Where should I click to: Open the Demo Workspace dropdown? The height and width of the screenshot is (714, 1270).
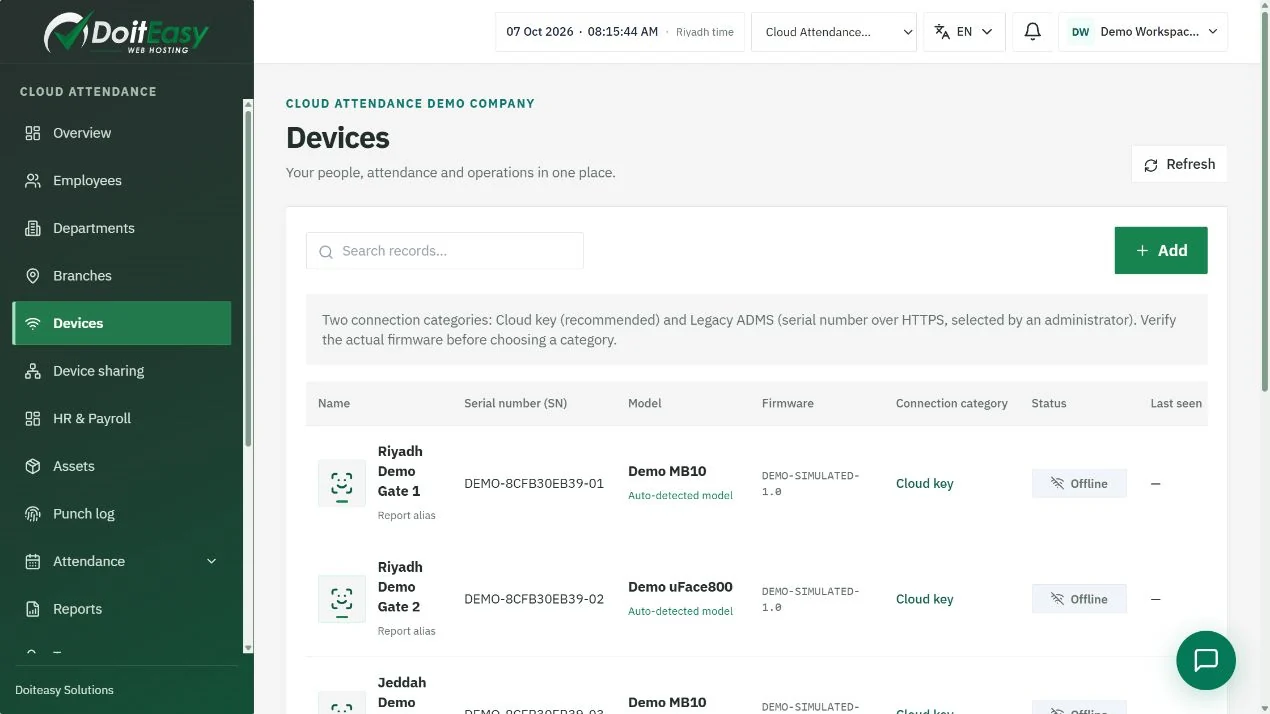coord(1143,32)
